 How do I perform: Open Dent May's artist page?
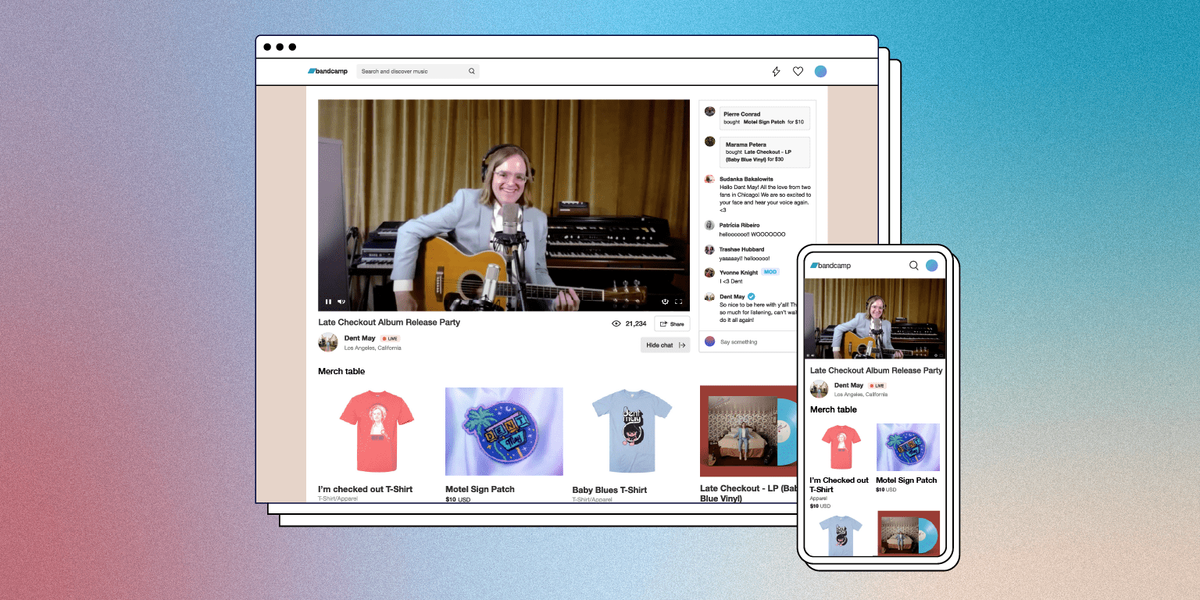(358, 338)
